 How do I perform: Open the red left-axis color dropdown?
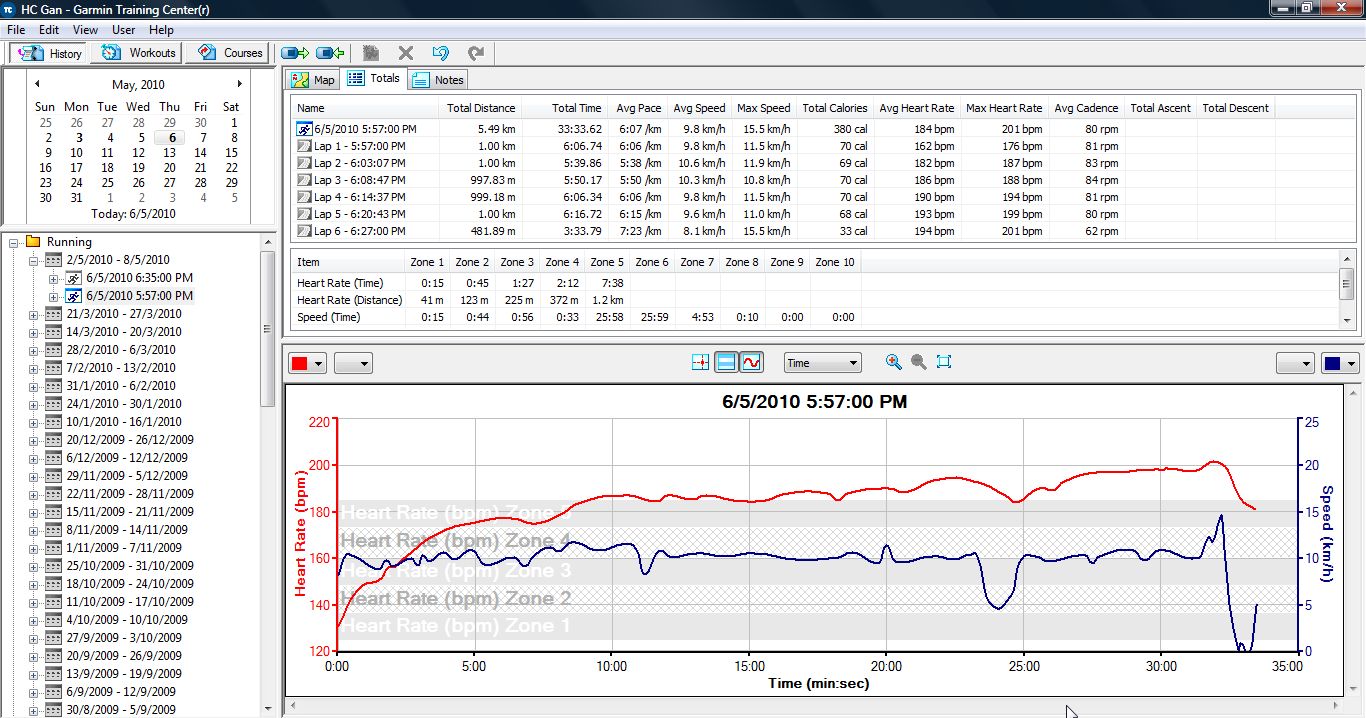[x=307, y=363]
